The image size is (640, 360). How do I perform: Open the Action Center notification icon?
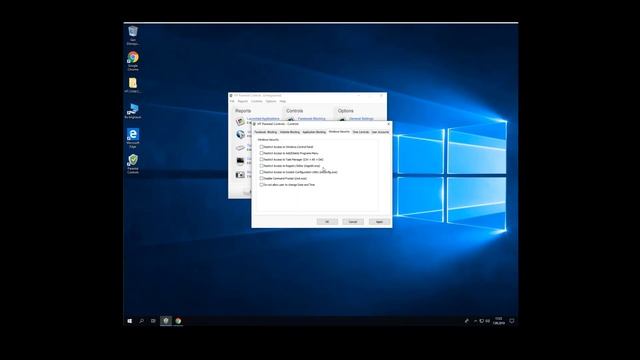511,321
